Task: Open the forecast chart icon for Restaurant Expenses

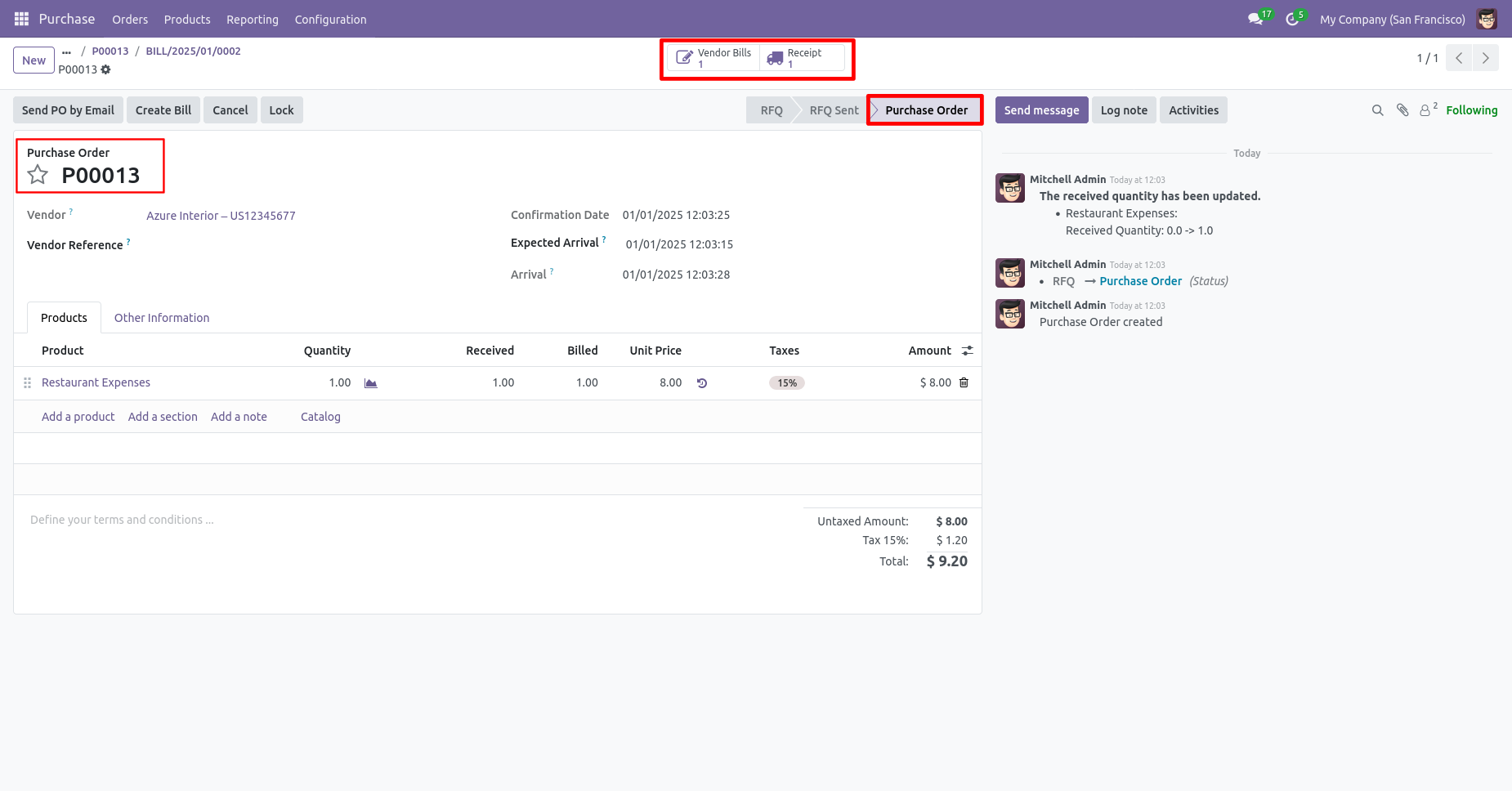Action: coord(371,383)
